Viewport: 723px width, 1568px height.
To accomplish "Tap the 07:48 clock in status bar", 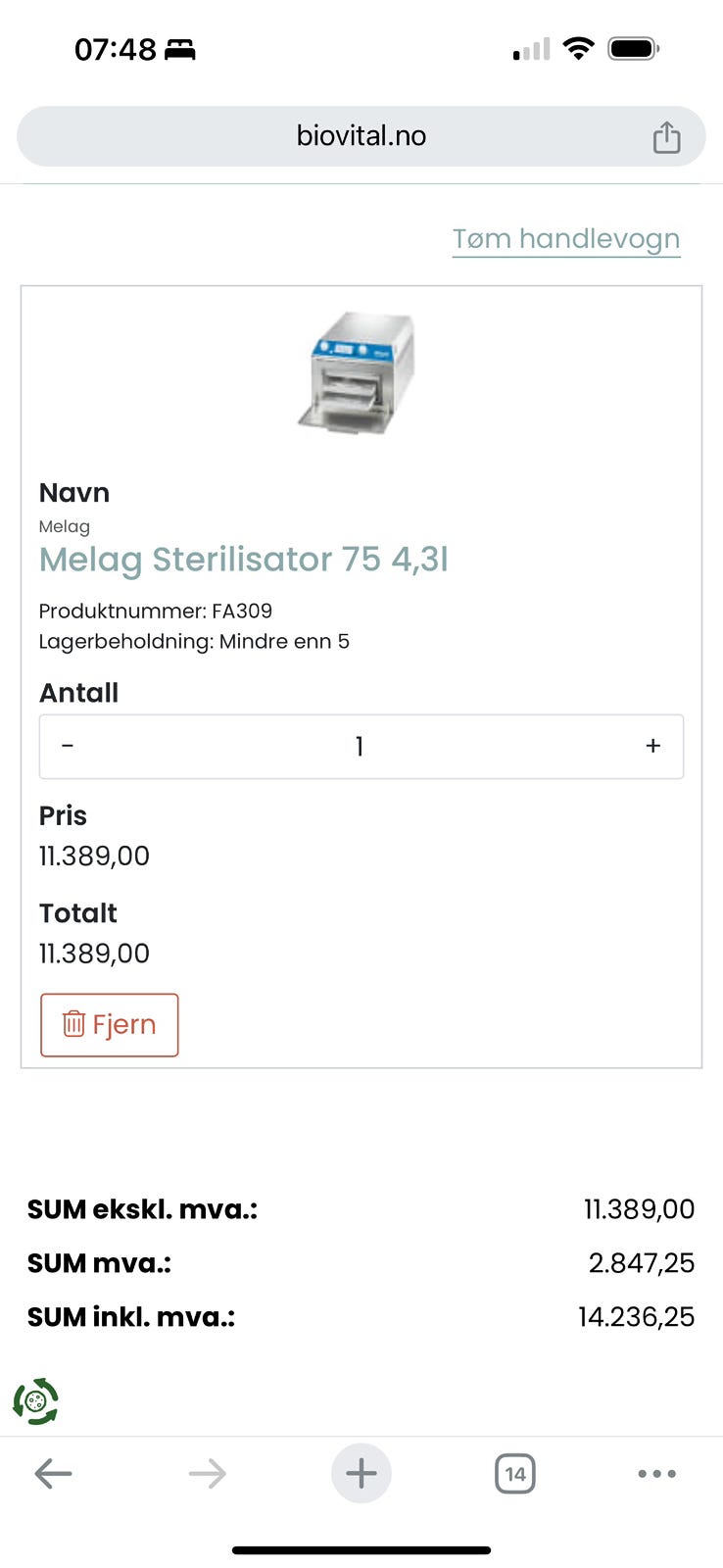I will (115, 49).
